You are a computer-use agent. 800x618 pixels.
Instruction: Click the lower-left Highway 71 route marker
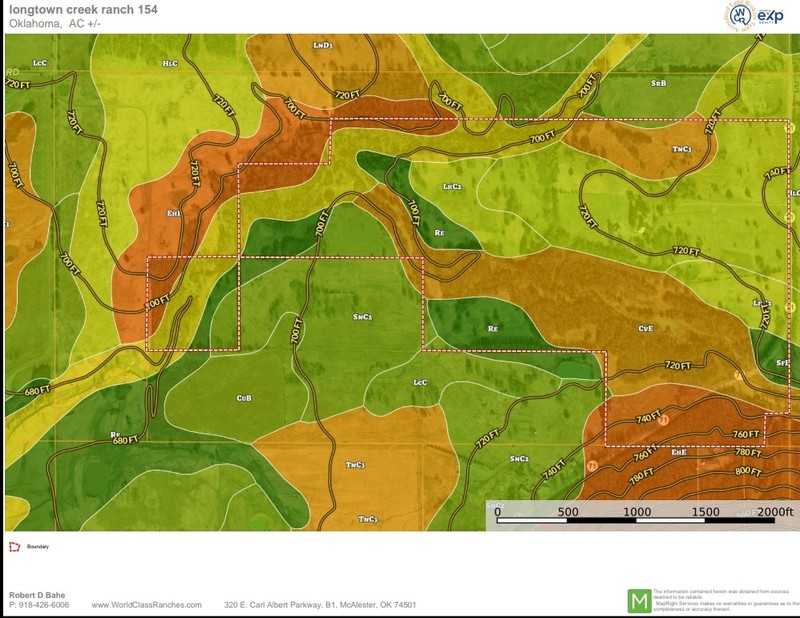[x=592, y=466]
